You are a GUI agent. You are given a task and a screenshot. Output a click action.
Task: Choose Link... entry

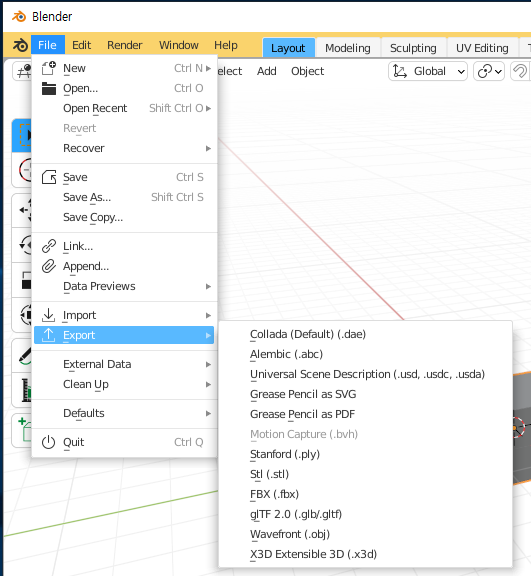(x=124, y=246)
